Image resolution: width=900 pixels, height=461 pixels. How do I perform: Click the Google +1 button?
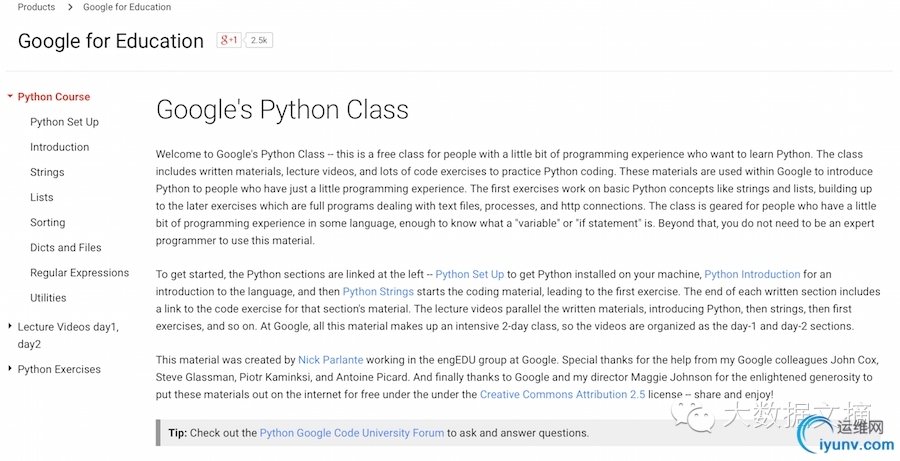[x=229, y=40]
